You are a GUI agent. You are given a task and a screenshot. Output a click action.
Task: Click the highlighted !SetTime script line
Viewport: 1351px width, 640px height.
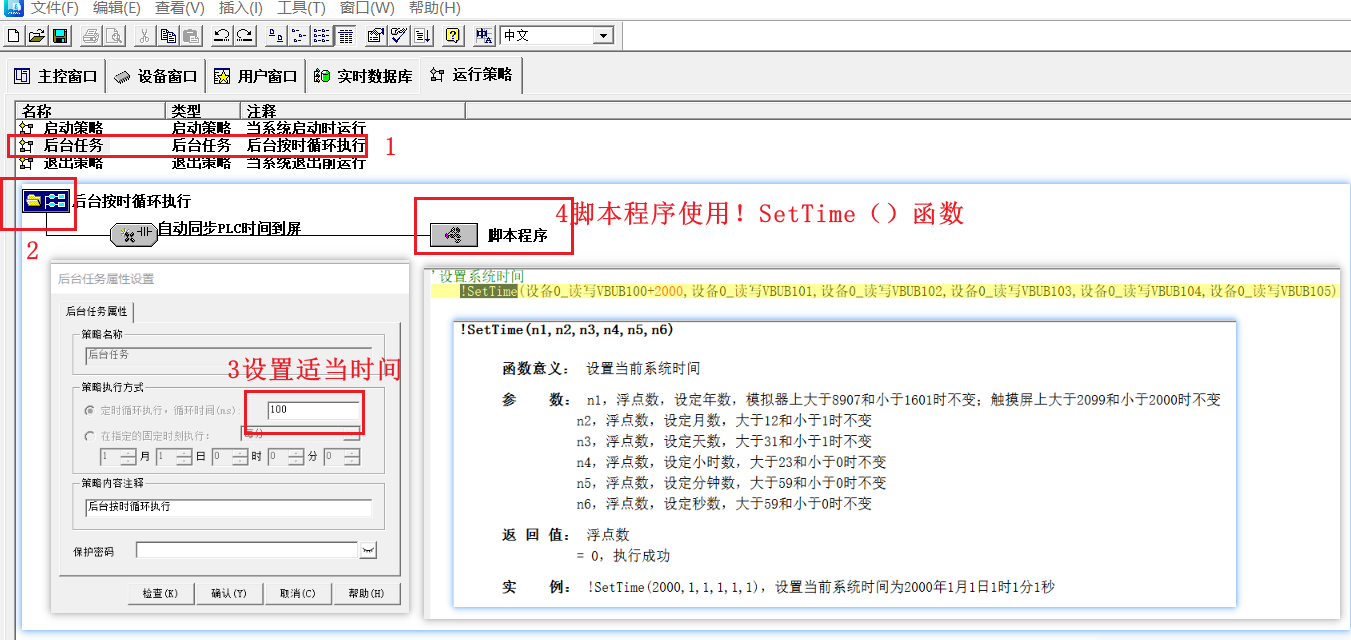click(884, 291)
